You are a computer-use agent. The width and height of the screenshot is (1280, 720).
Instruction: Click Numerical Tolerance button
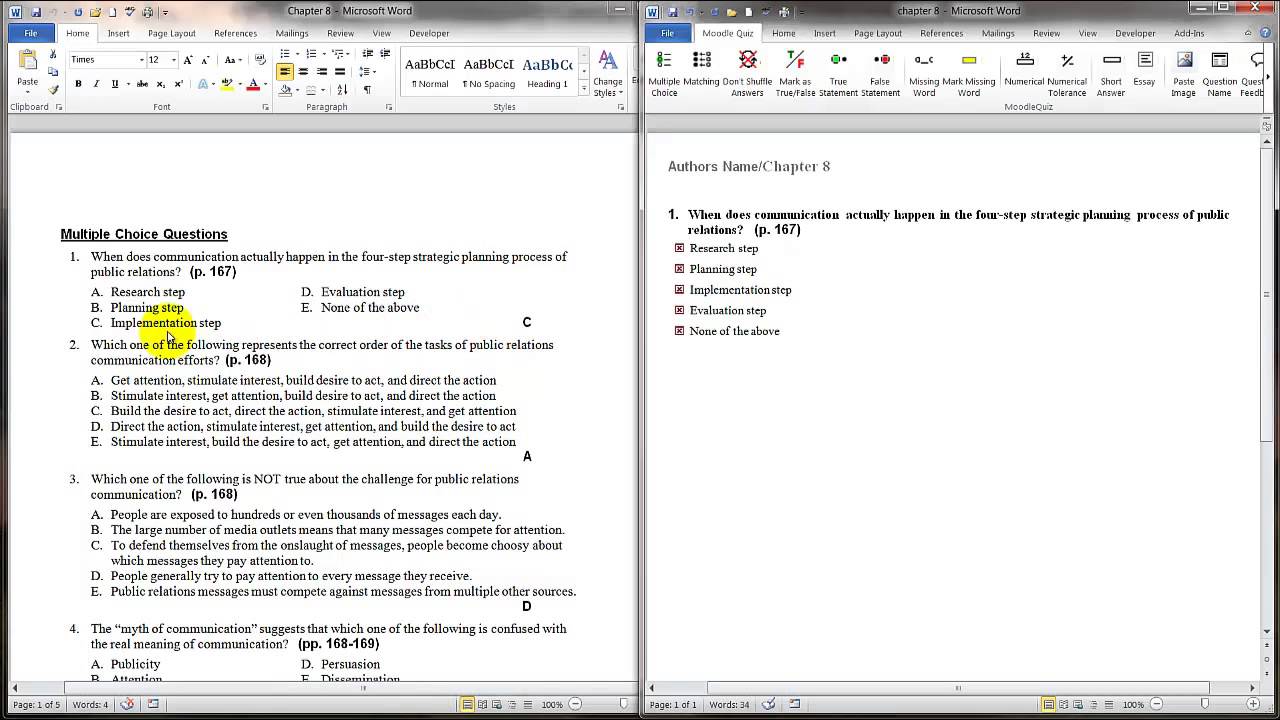point(1067,74)
